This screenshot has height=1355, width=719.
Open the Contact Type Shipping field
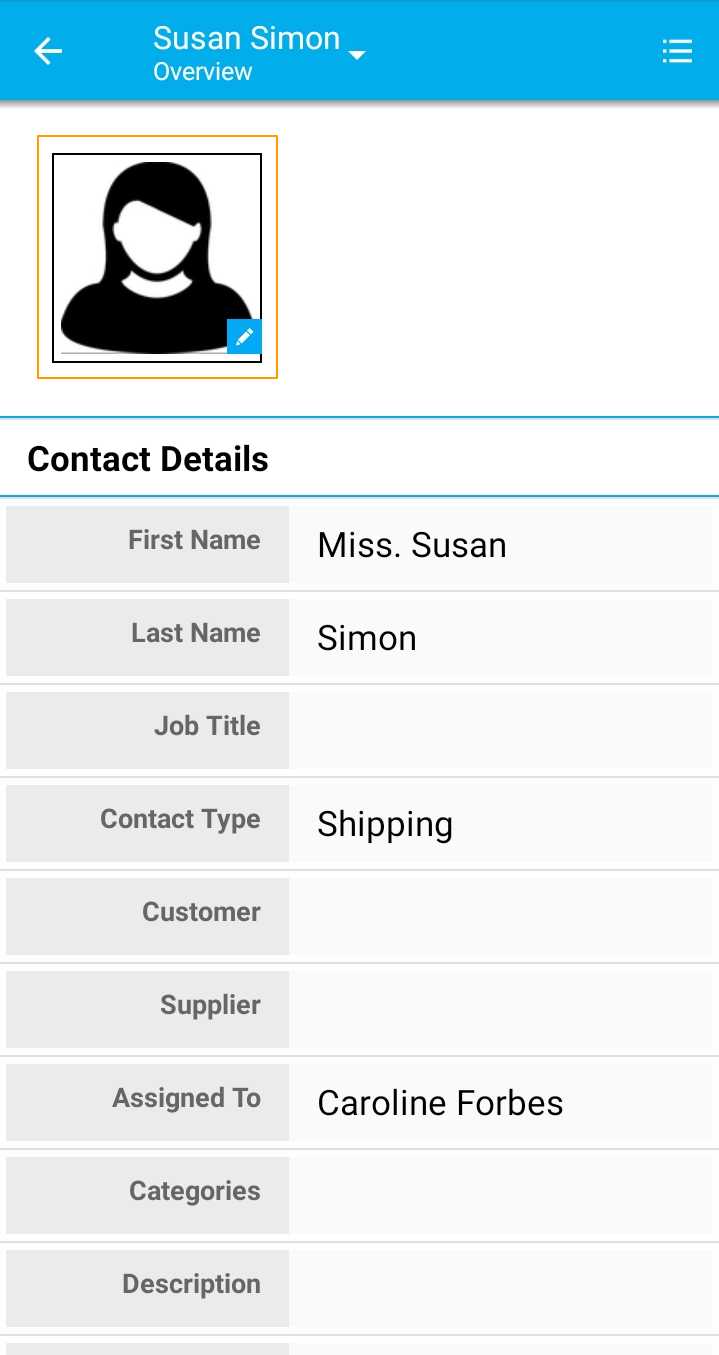tap(500, 824)
